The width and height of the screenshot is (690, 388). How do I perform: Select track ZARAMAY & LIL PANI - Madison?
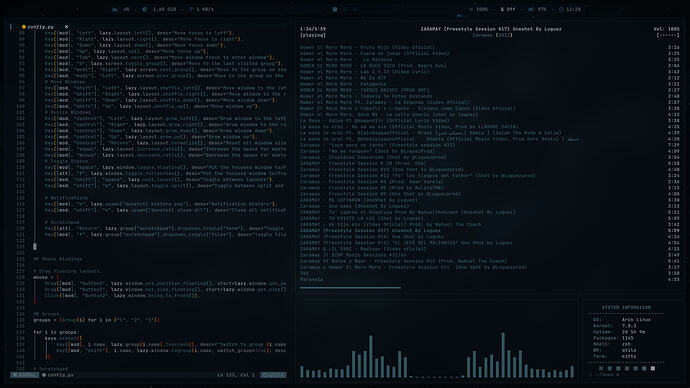click(x=363, y=249)
